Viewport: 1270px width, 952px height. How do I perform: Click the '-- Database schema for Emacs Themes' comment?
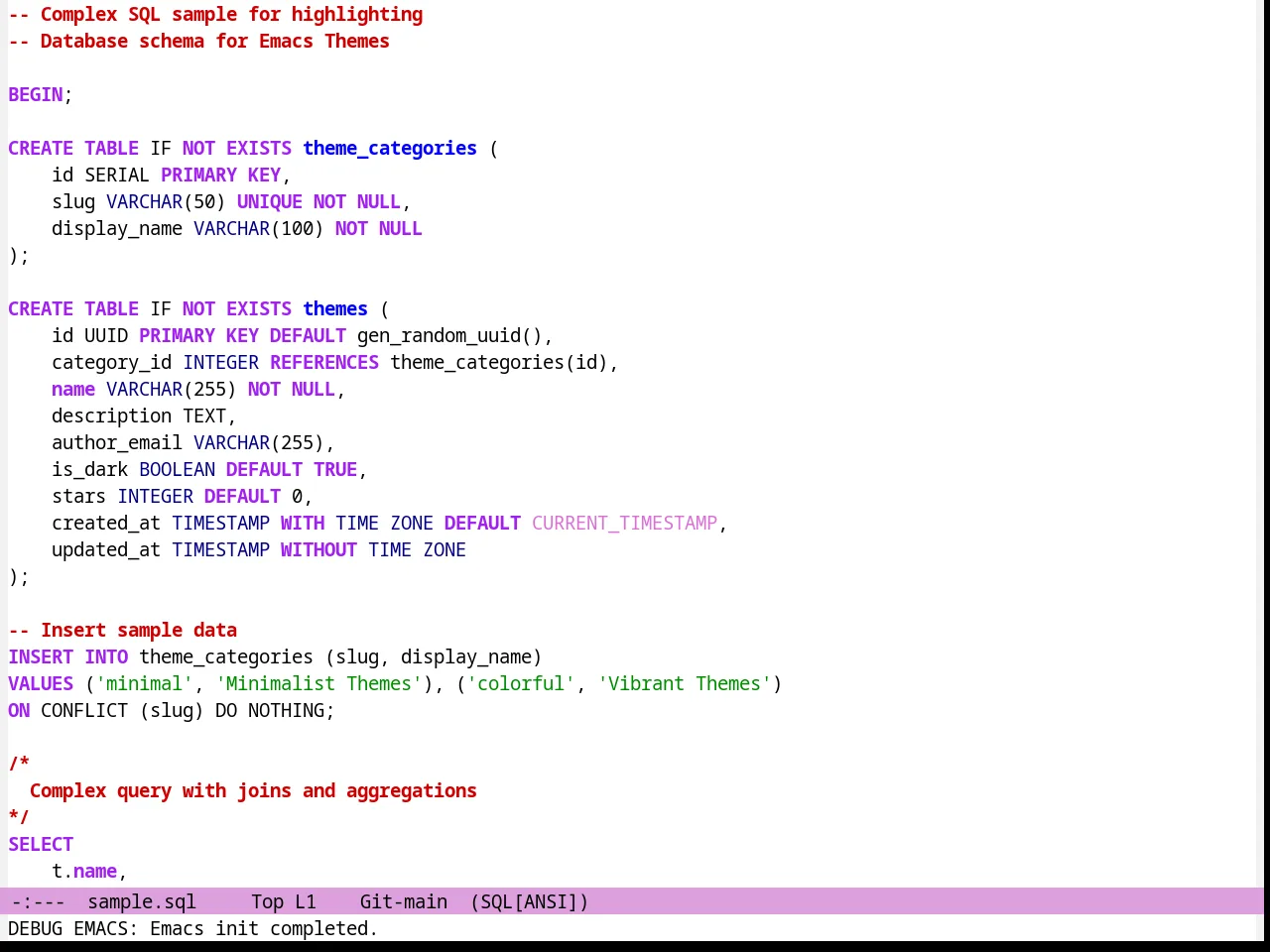[x=198, y=41]
